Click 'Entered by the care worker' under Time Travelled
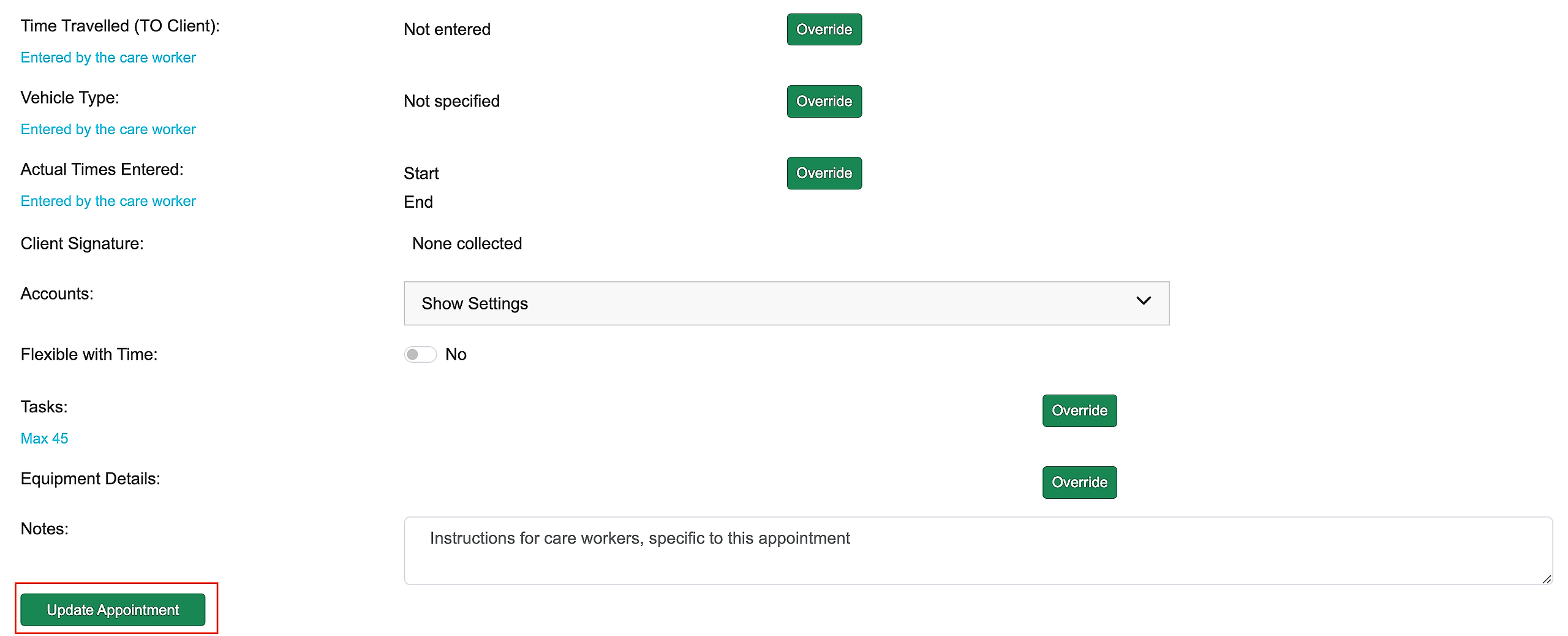This screenshot has width=1568, height=636. tap(108, 58)
